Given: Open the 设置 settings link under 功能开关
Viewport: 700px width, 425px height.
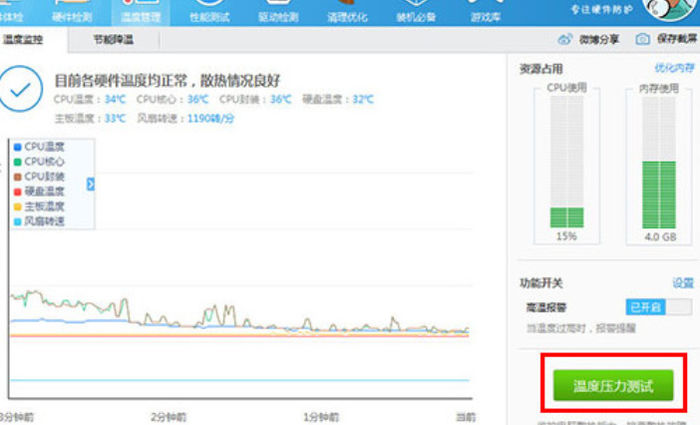Looking at the screenshot, I should click(682, 283).
